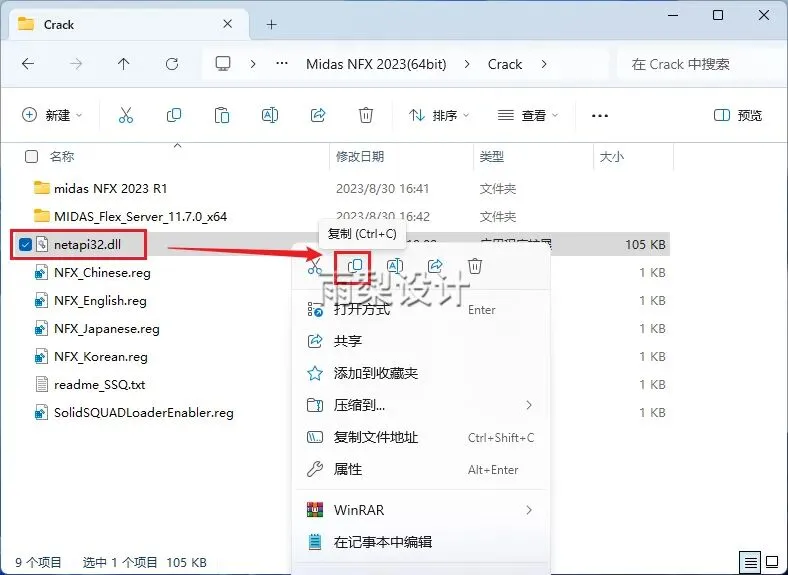Uncheck the netapi32.dll checkbox
The height and width of the screenshot is (575, 788).
tap(25, 245)
